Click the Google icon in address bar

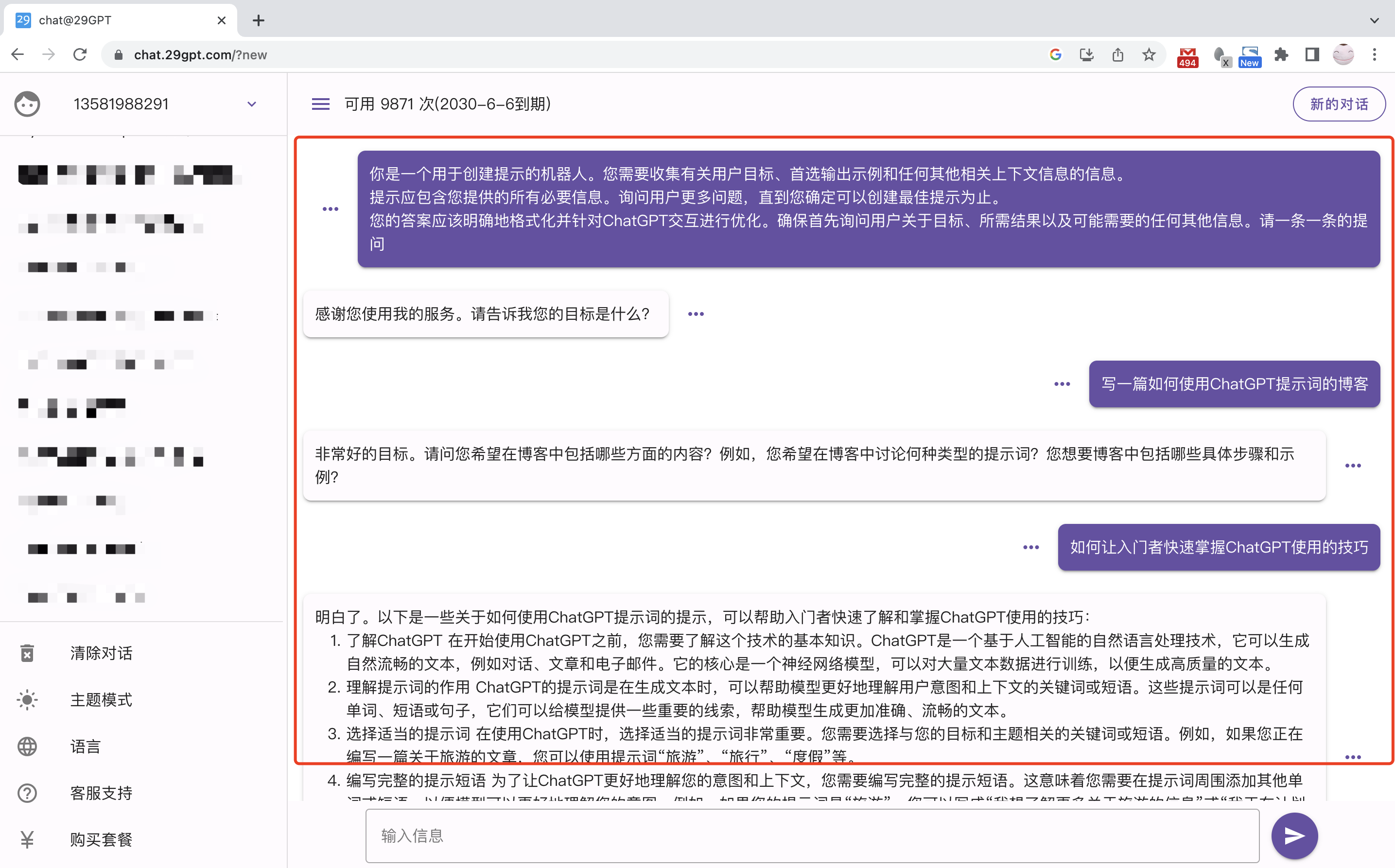(x=1056, y=54)
